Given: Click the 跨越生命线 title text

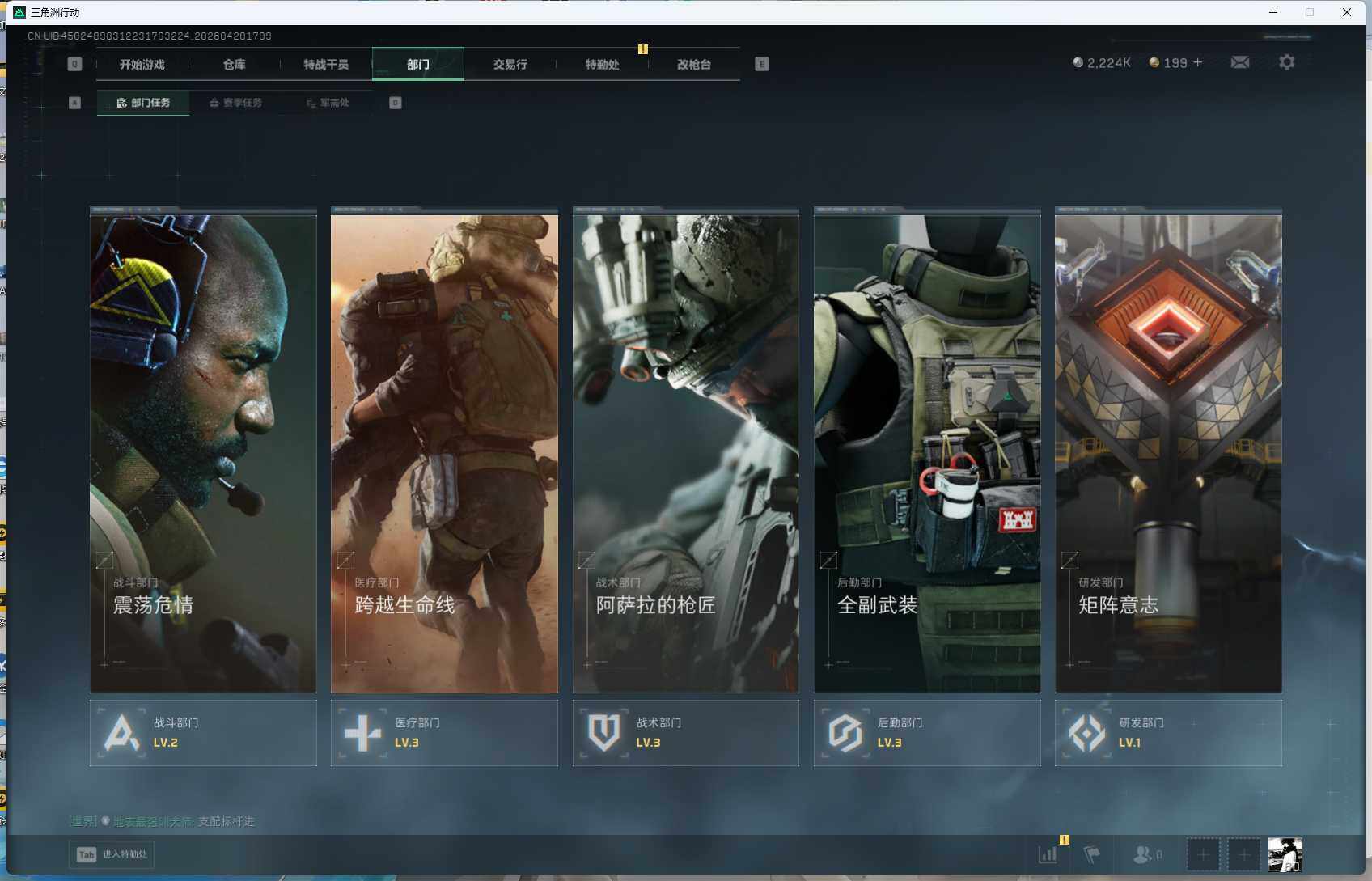Looking at the screenshot, I should pos(404,605).
